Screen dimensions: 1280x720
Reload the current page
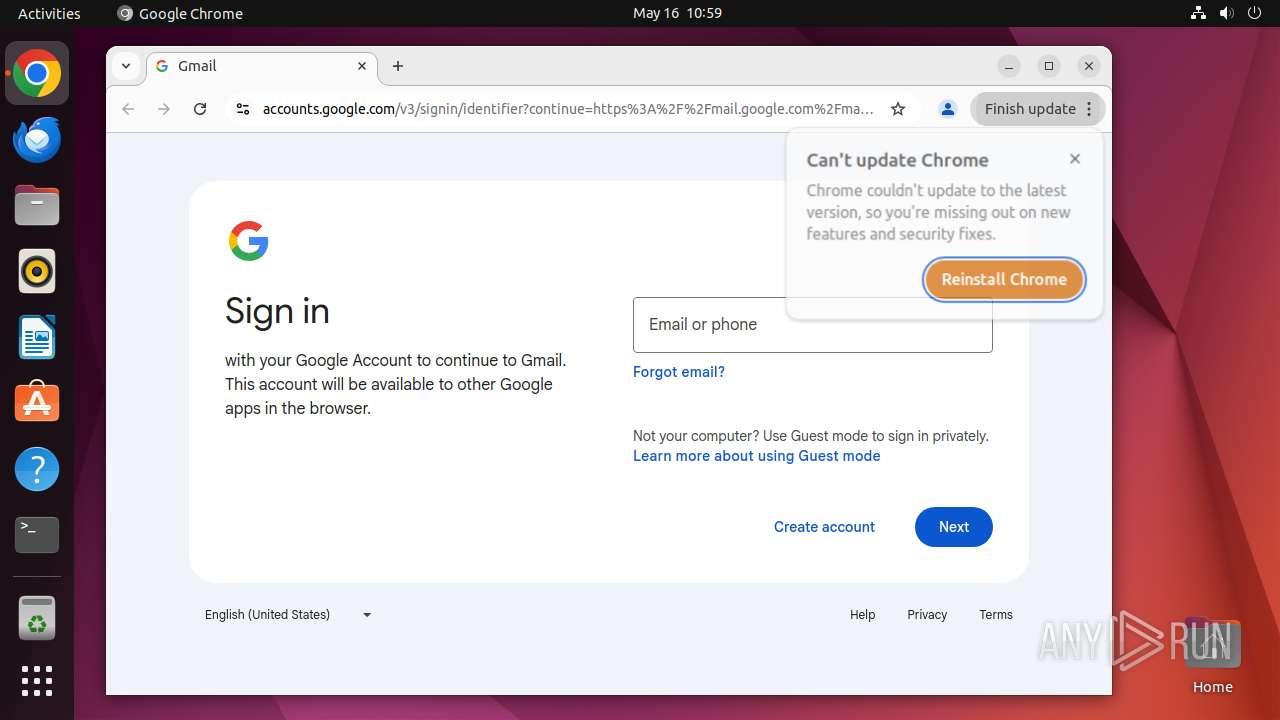pyautogui.click(x=200, y=109)
